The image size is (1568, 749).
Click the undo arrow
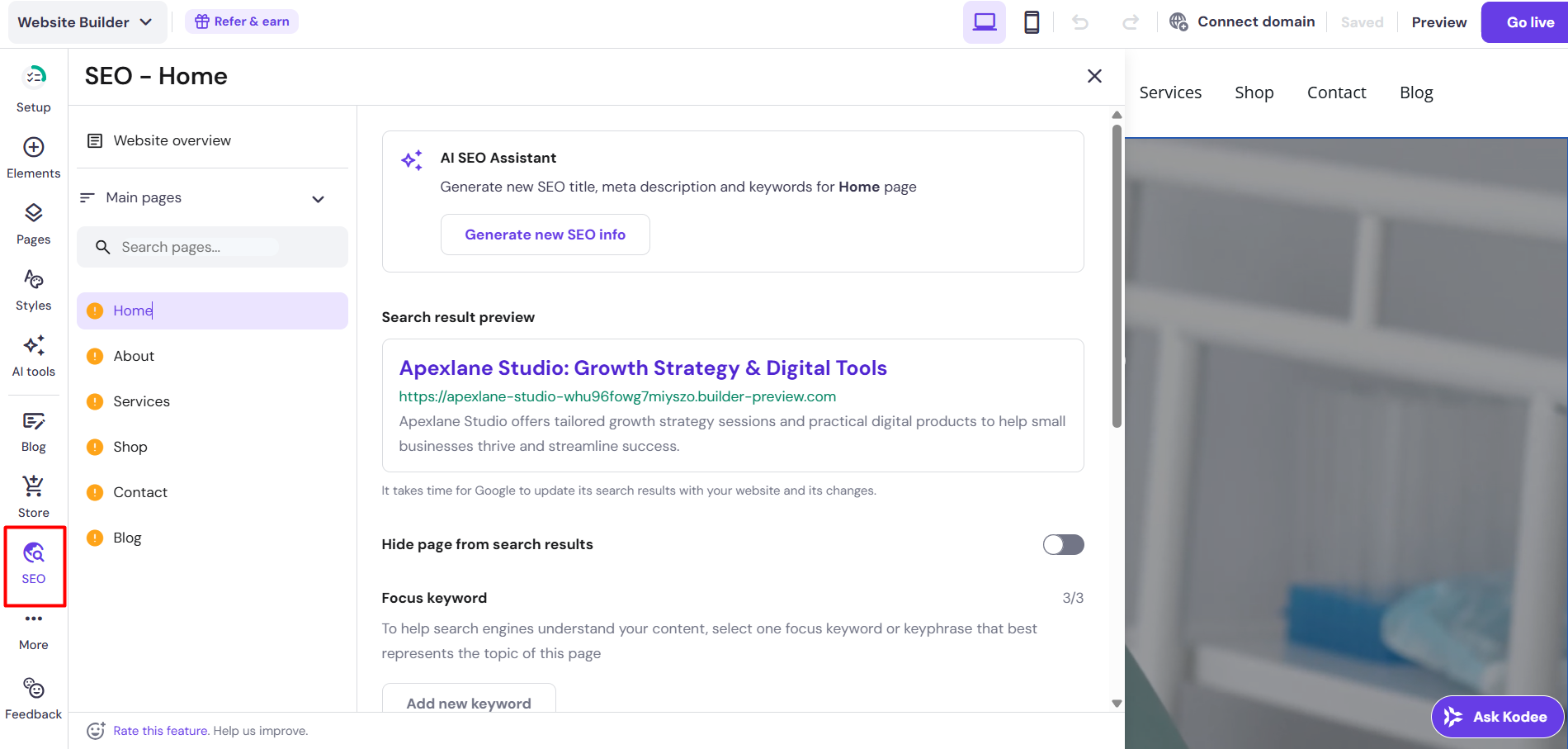[x=1079, y=22]
